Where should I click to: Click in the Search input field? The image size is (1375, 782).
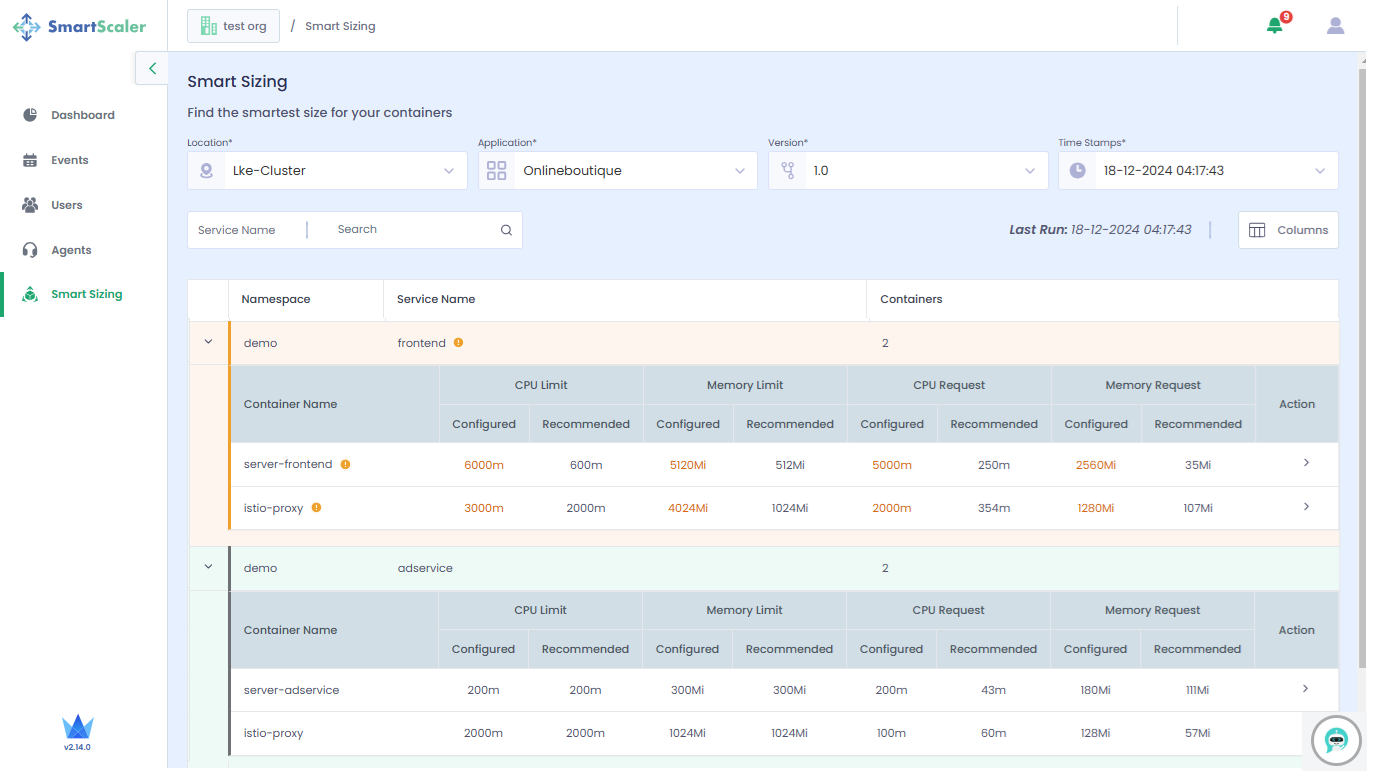click(x=415, y=230)
